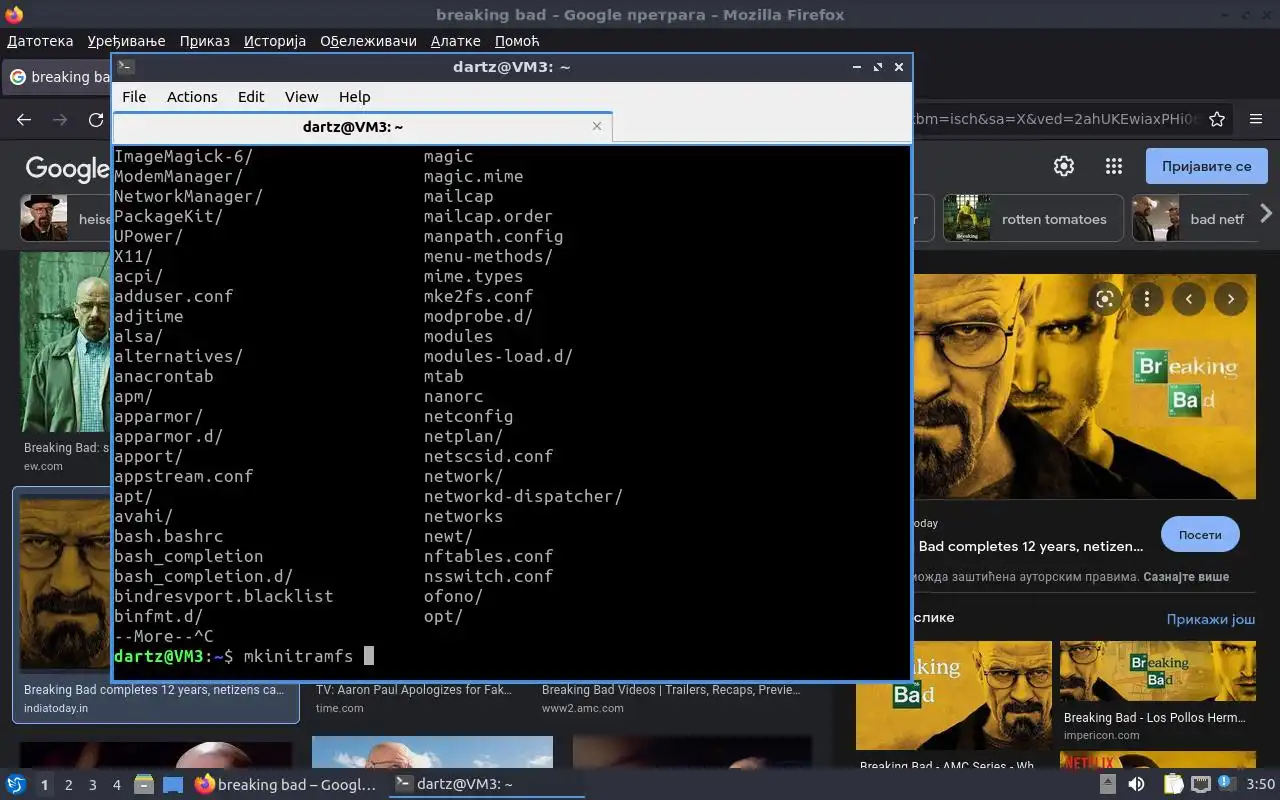Open the Google apps grid
The width and height of the screenshot is (1280, 800).
point(1113,166)
